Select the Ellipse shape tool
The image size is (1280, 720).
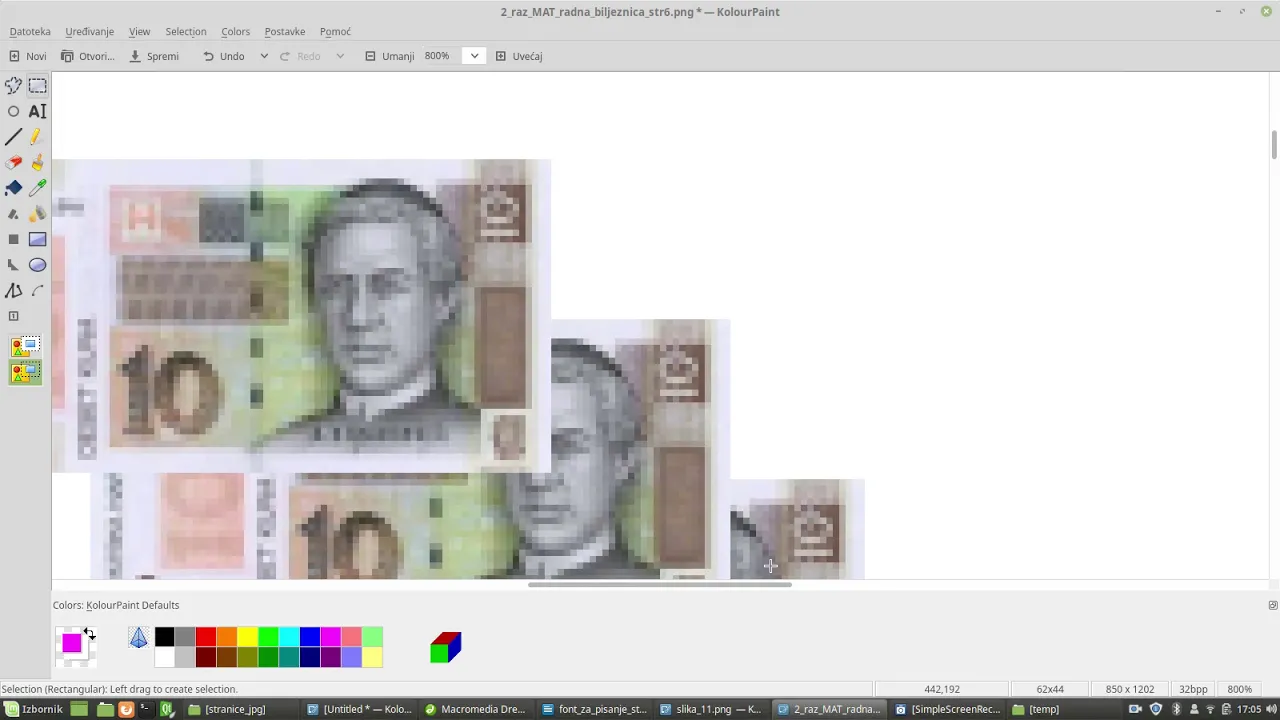click(37, 265)
